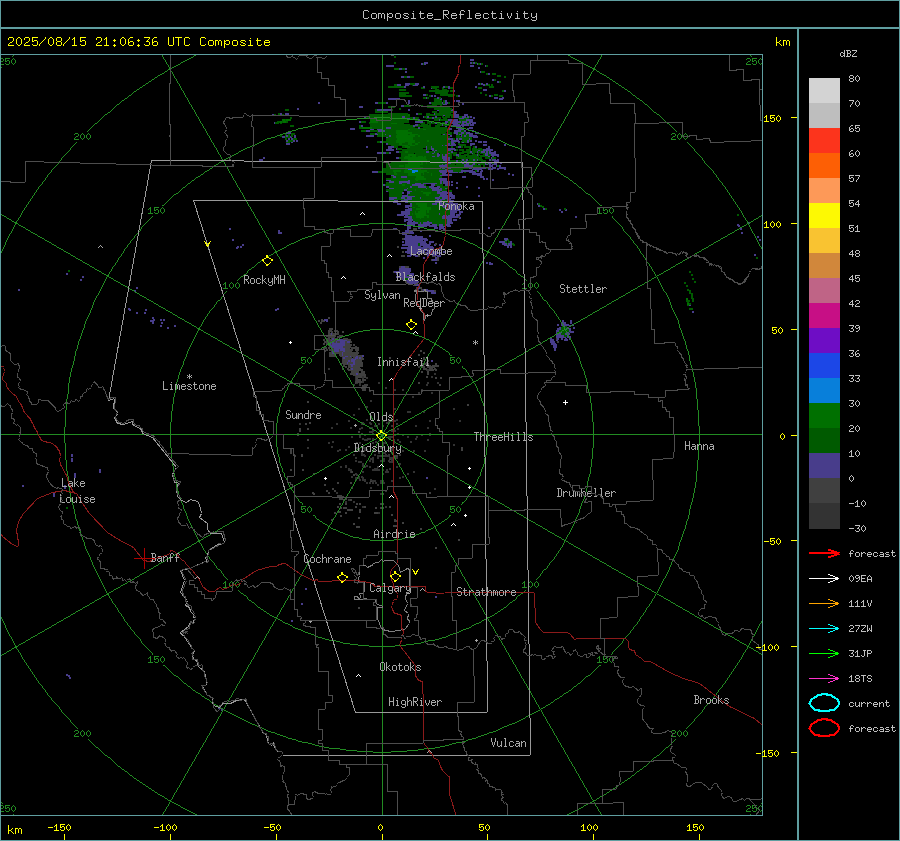Click the Brooks city label
The width and height of the screenshot is (900, 841).
click(711, 700)
